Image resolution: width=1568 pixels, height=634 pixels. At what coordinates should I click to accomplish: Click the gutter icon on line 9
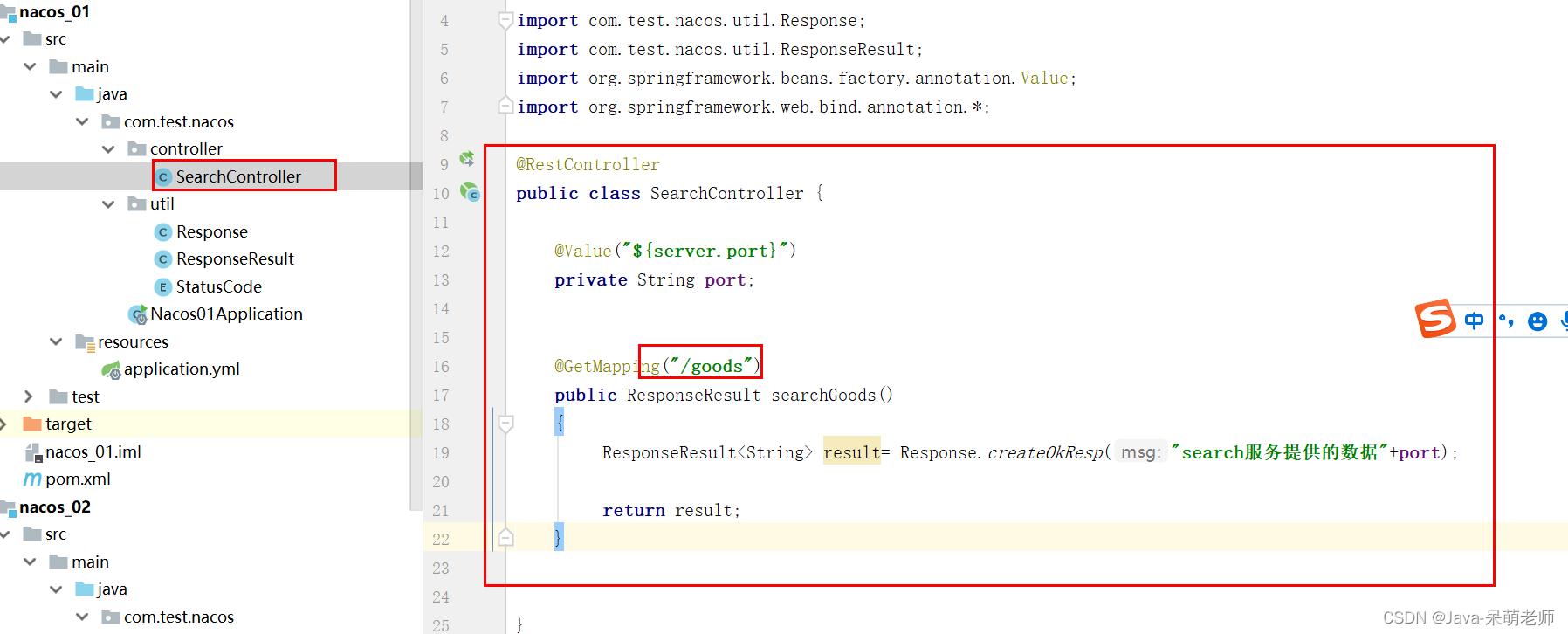[x=467, y=159]
